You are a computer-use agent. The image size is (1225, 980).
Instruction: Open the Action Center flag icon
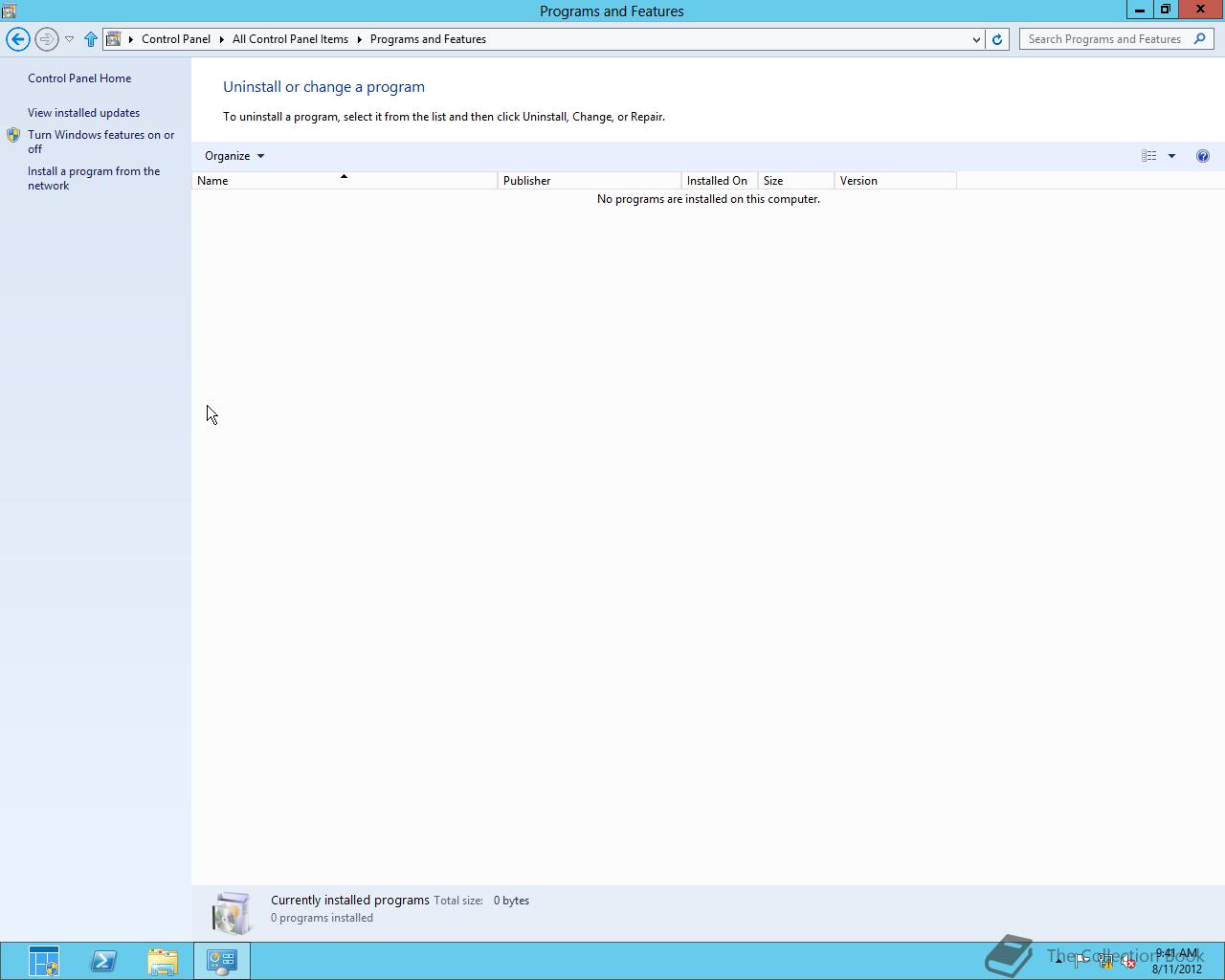click(1081, 962)
